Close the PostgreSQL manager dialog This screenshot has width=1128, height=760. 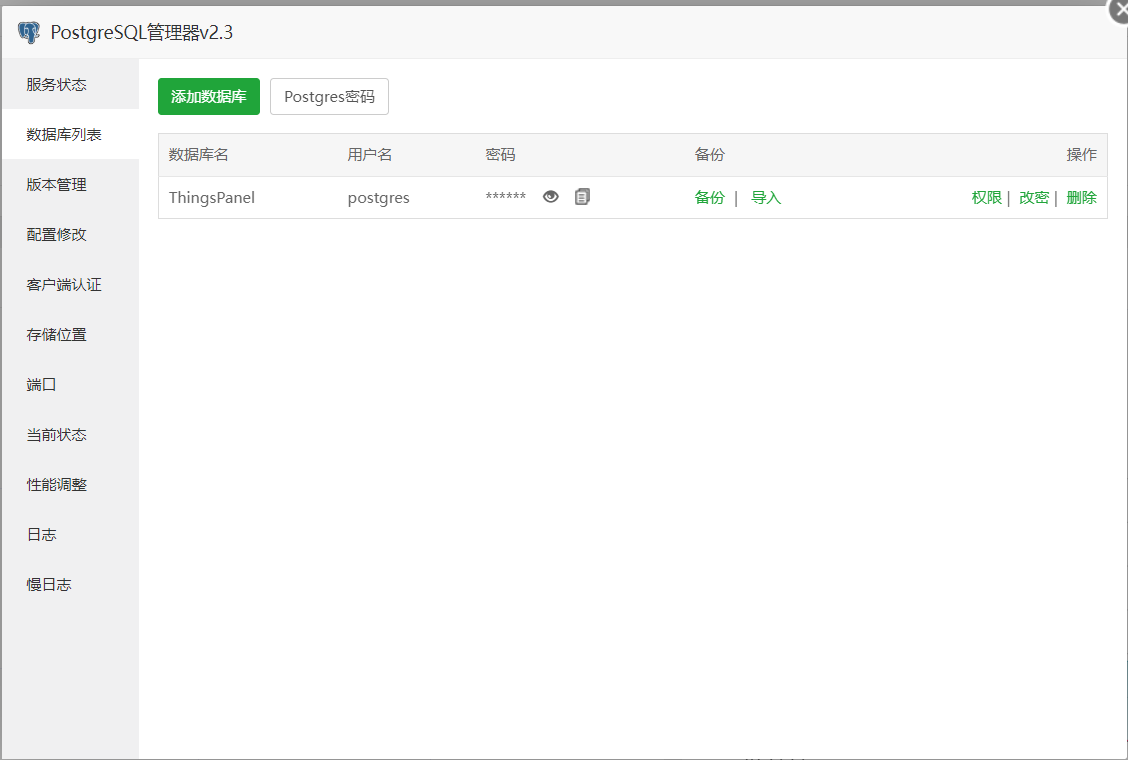[x=1117, y=10]
